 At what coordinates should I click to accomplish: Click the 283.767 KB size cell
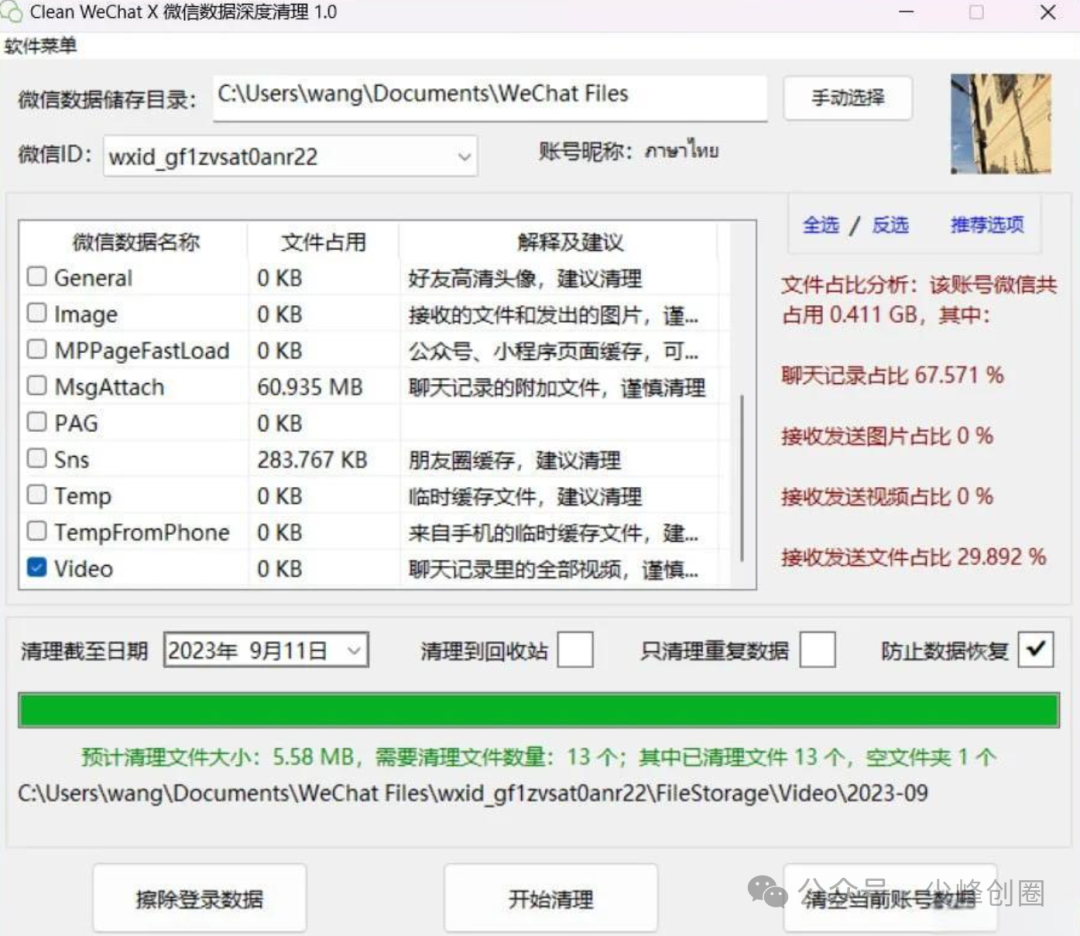[312, 460]
